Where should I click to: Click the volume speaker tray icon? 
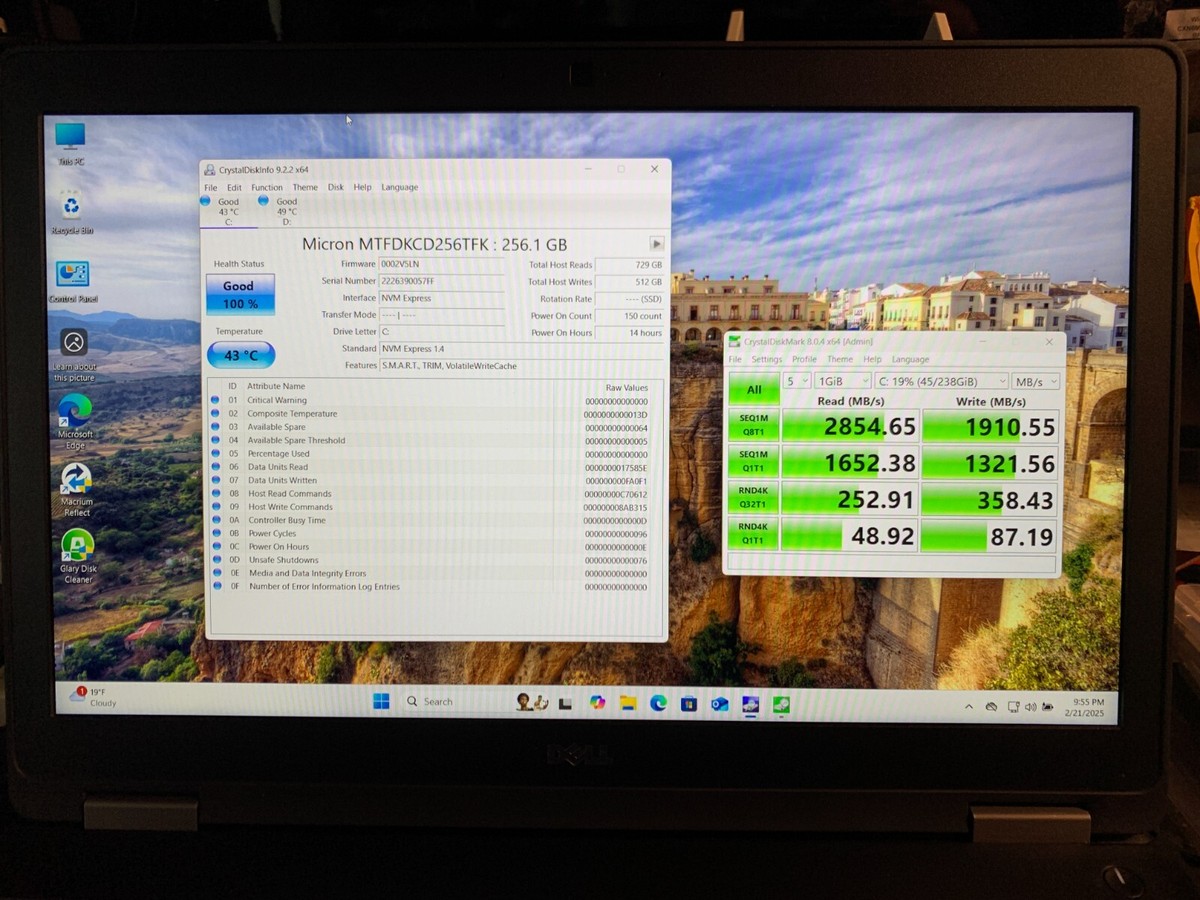(x=1030, y=707)
